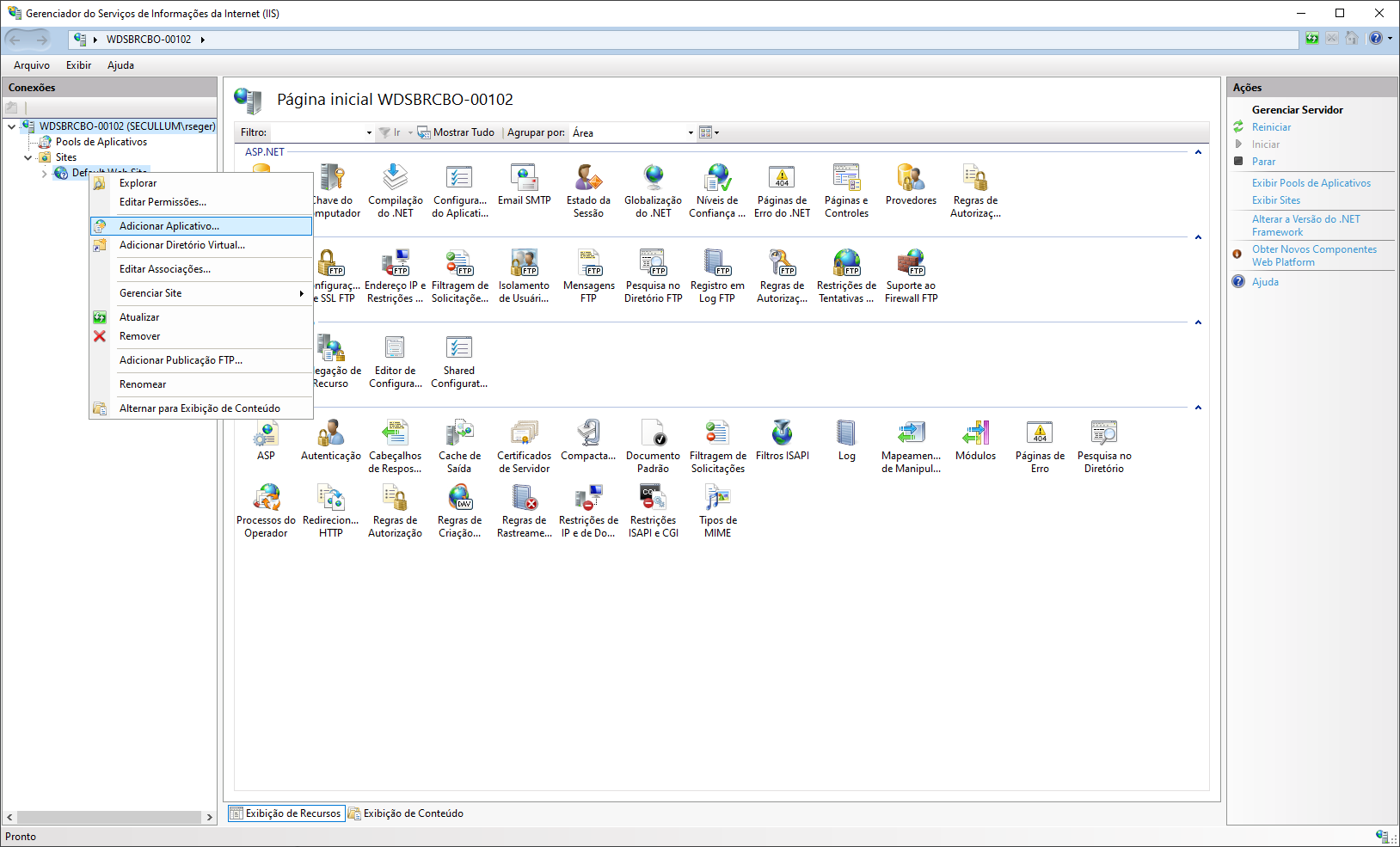Click Exibir Pools de Aplicativos link

click(x=1311, y=183)
